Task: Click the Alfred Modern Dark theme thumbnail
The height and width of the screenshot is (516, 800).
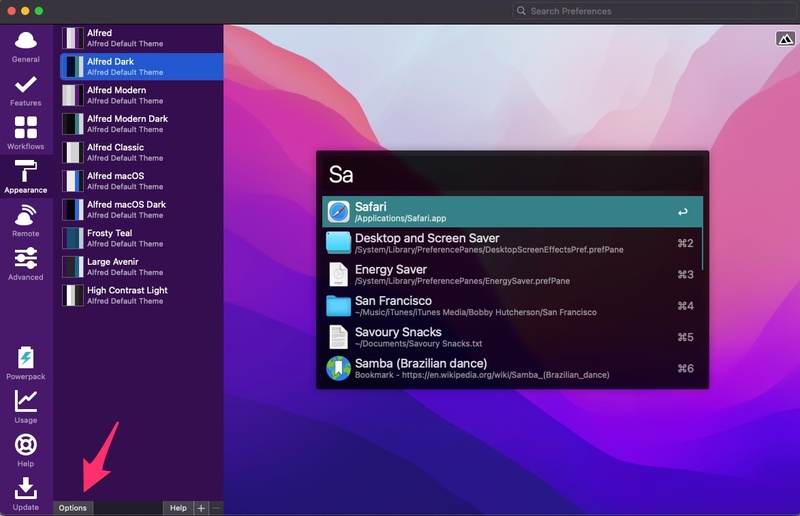Action: point(73,124)
